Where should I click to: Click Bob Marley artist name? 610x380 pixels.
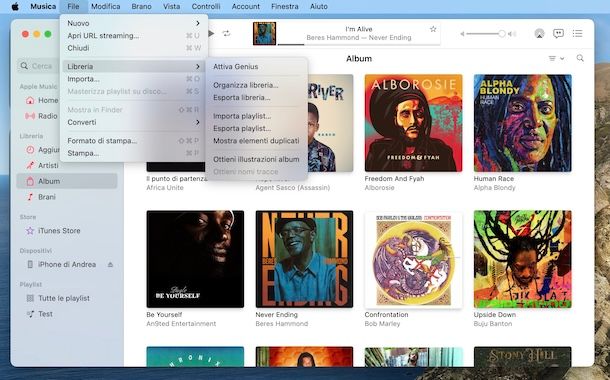(x=382, y=324)
